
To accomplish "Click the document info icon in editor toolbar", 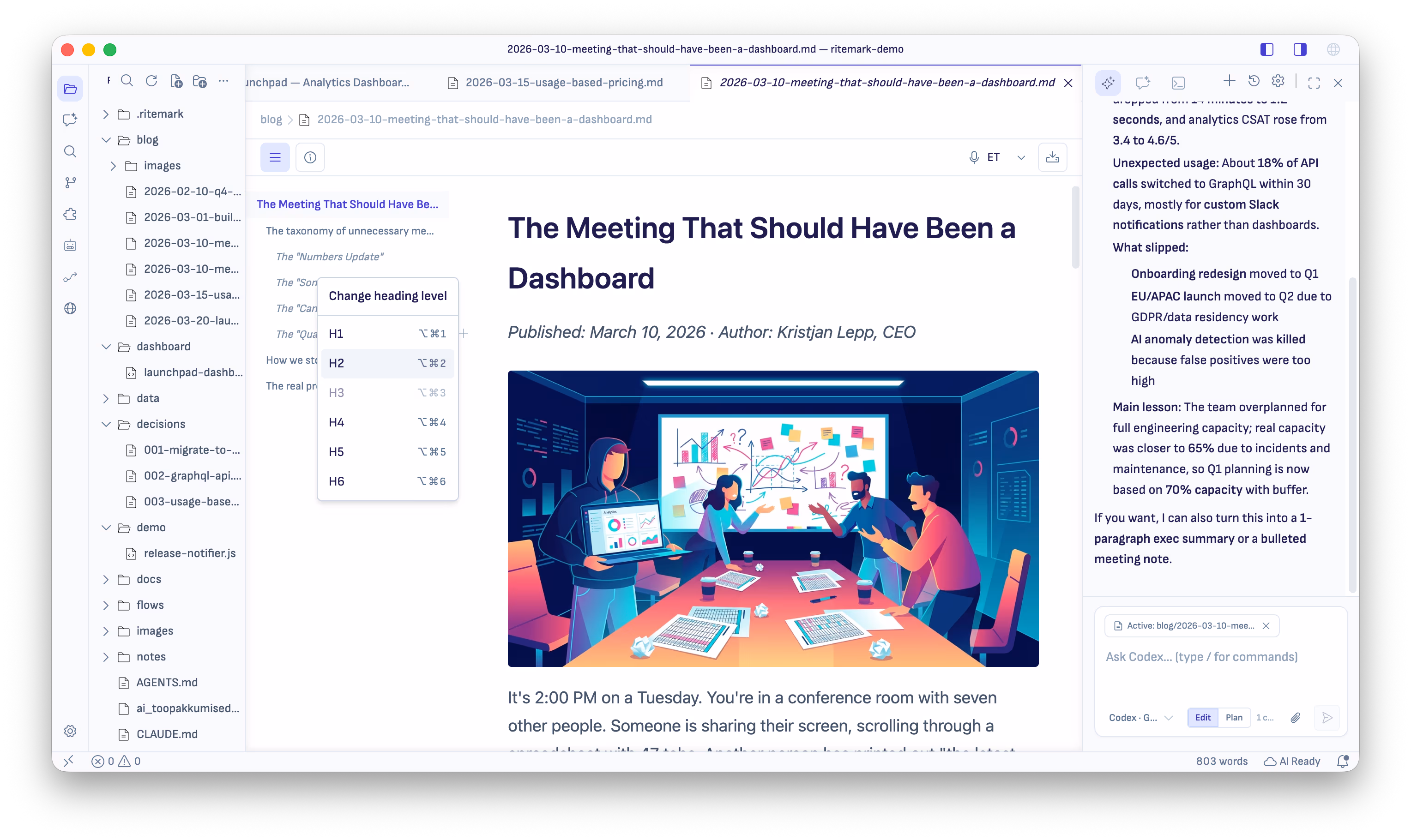I will coord(310,157).
